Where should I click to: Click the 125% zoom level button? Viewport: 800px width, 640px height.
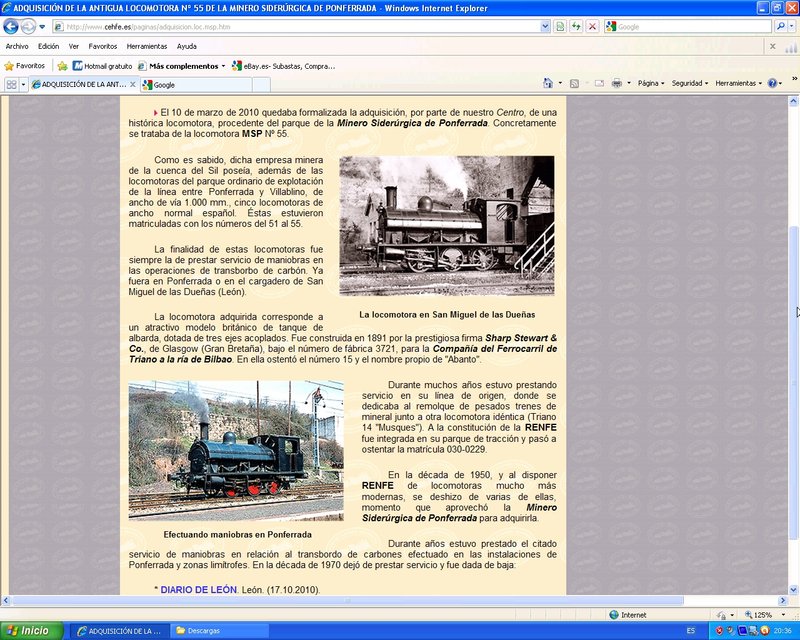click(758, 615)
